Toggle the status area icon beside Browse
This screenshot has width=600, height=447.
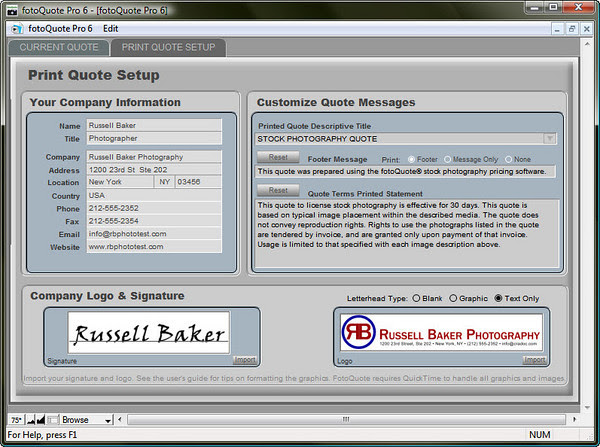53,420
